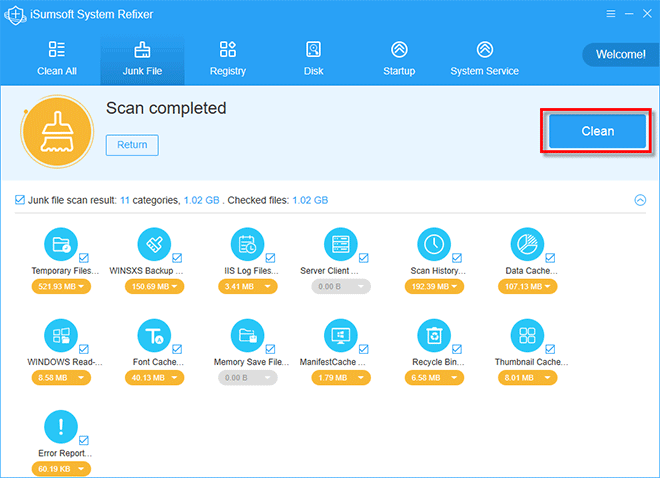Toggle the ManifestCache checkbox
Viewport: 660px width, 478px height.
click(x=364, y=349)
